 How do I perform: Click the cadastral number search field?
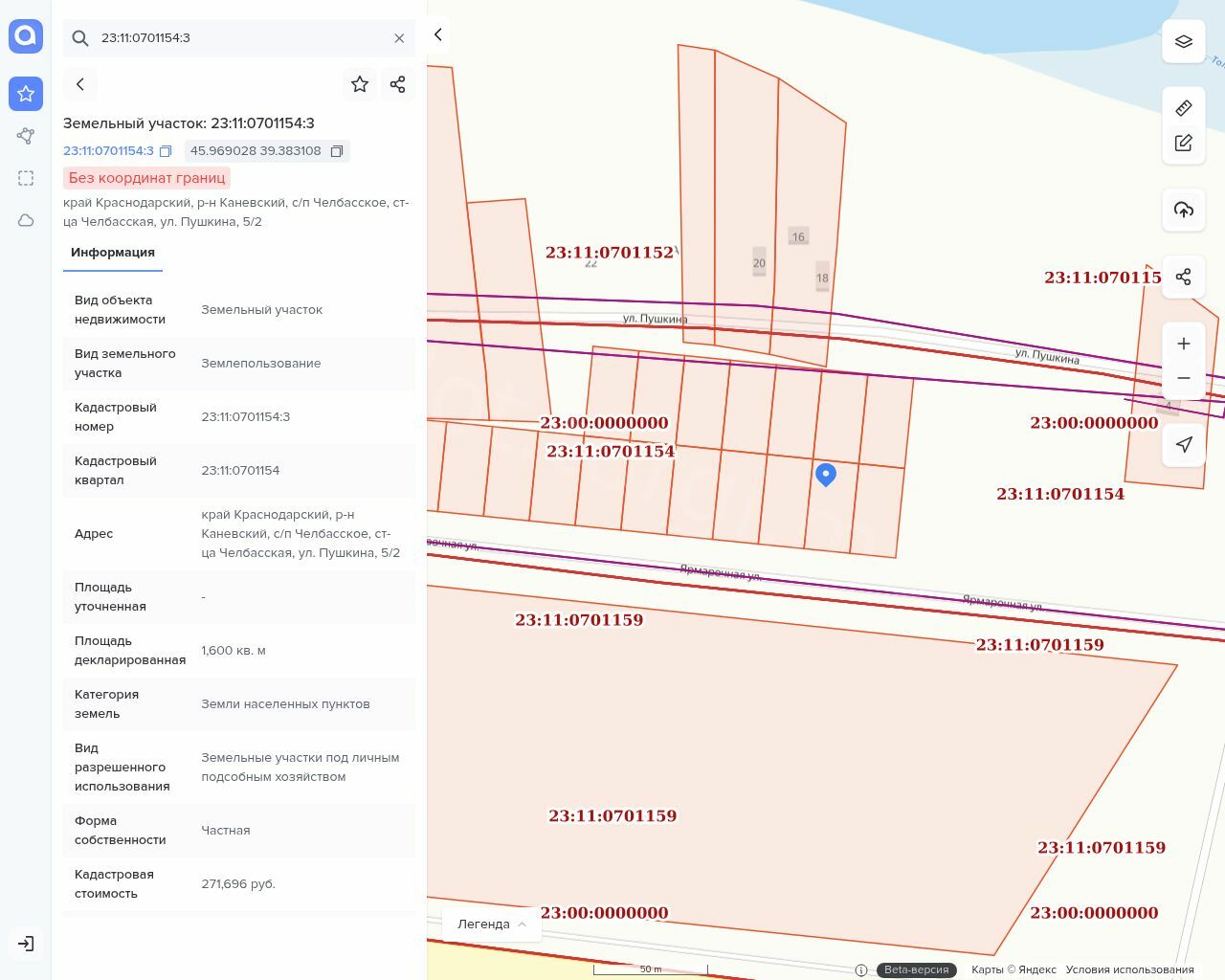[239, 38]
